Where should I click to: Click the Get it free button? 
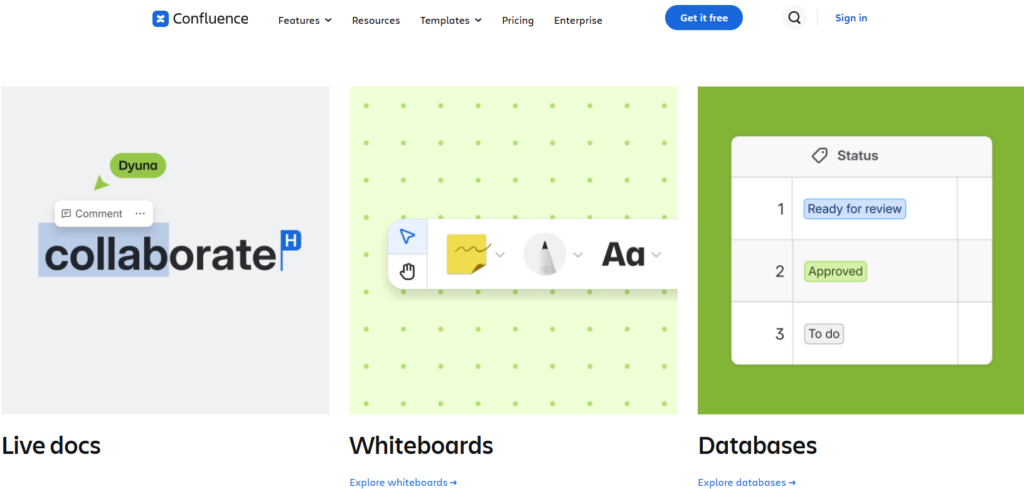click(704, 18)
